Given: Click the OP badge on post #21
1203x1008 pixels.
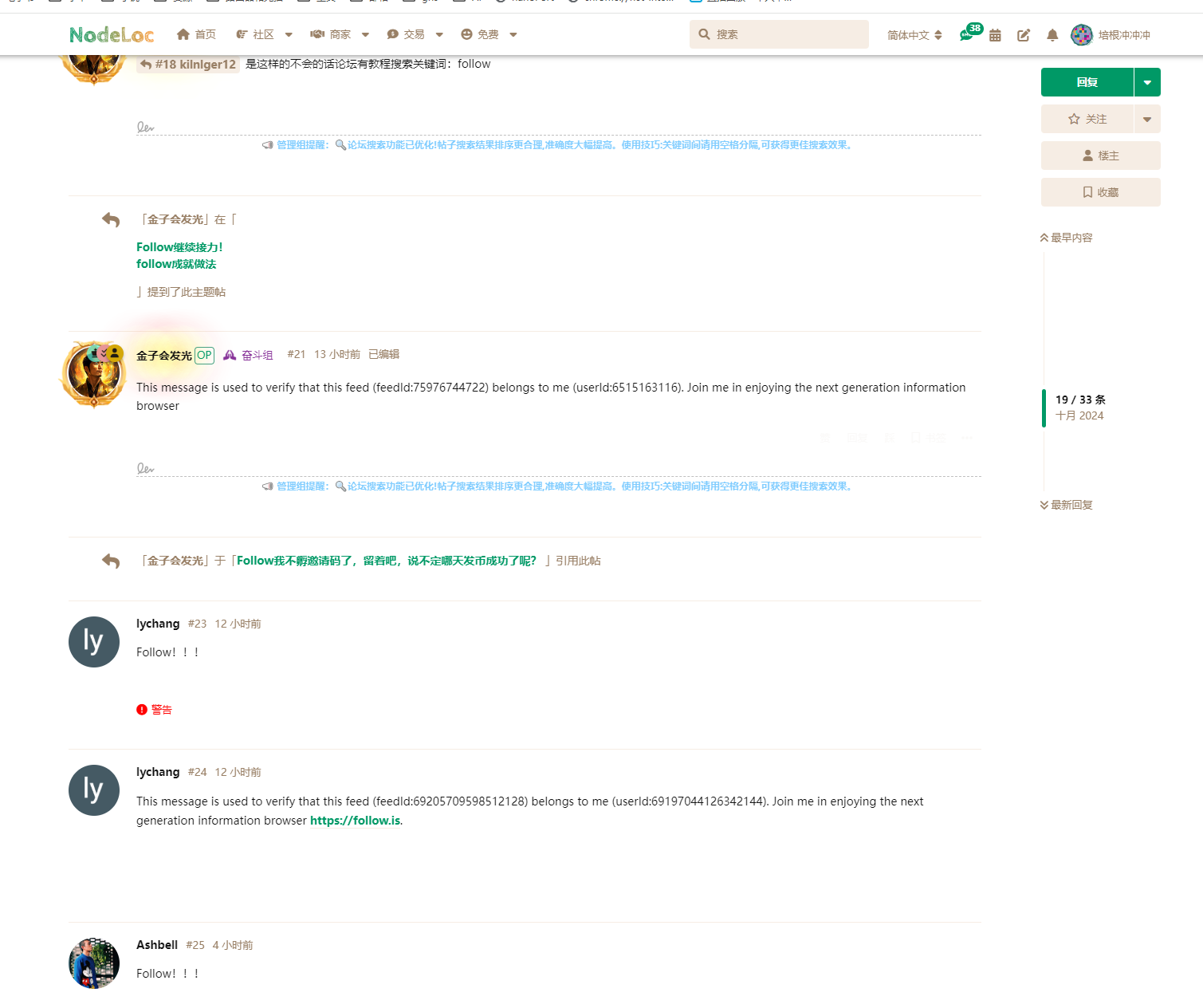Looking at the screenshot, I should [x=205, y=356].
